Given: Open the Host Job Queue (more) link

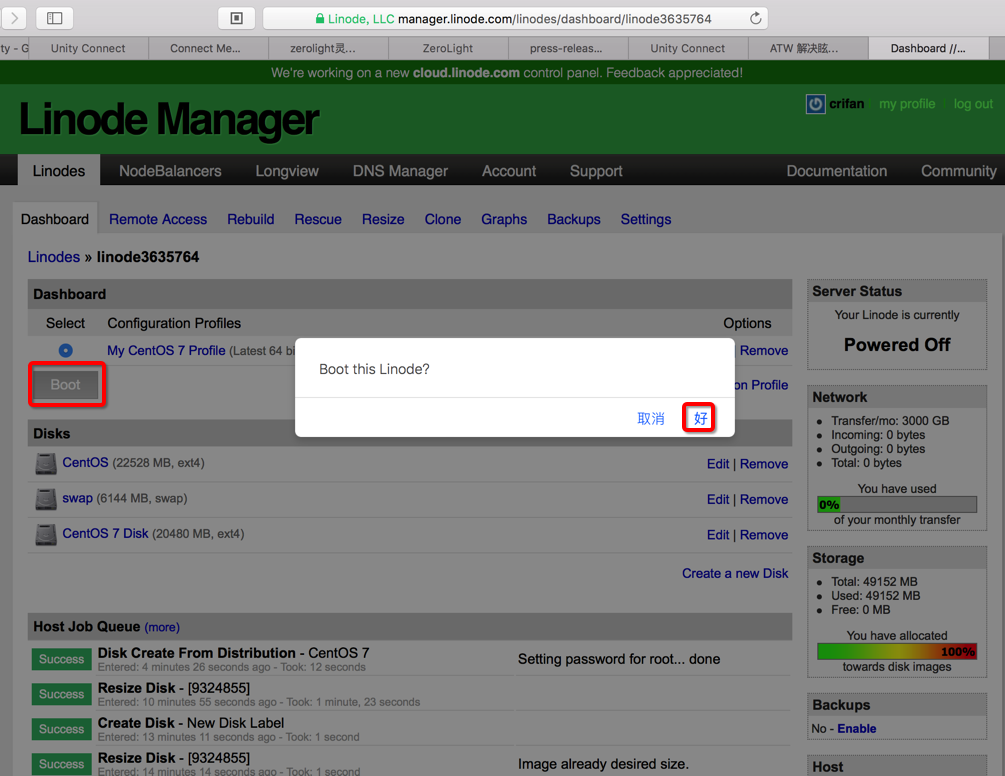Looking at the screenshot, I should point(162,627).
